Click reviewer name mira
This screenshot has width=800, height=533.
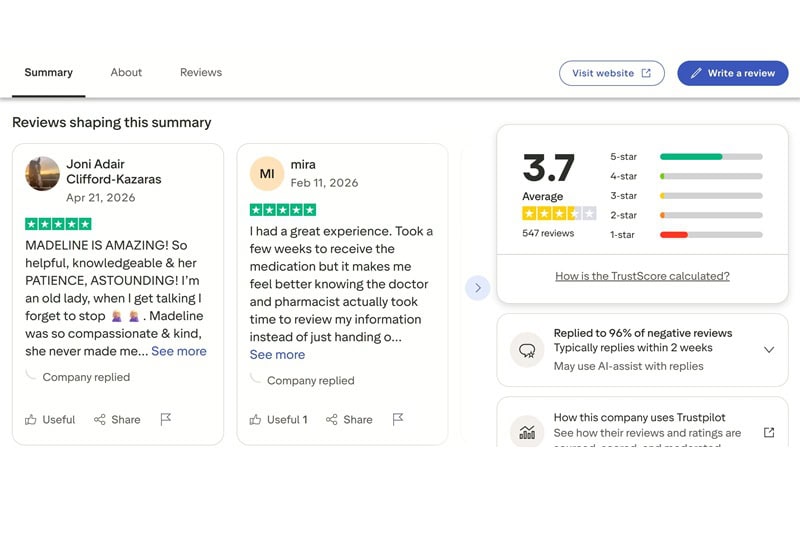[303, 164]
